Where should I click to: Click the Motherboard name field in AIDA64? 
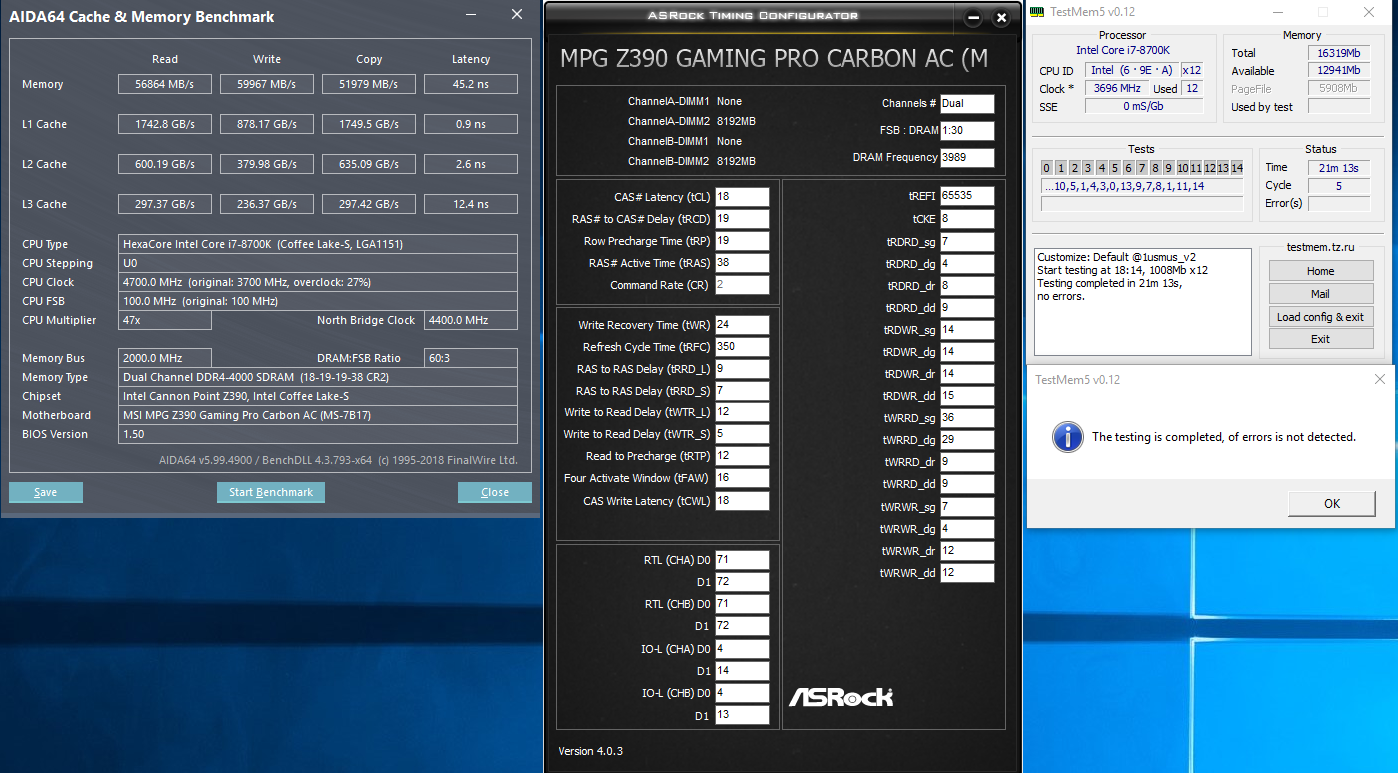(318, 415)
